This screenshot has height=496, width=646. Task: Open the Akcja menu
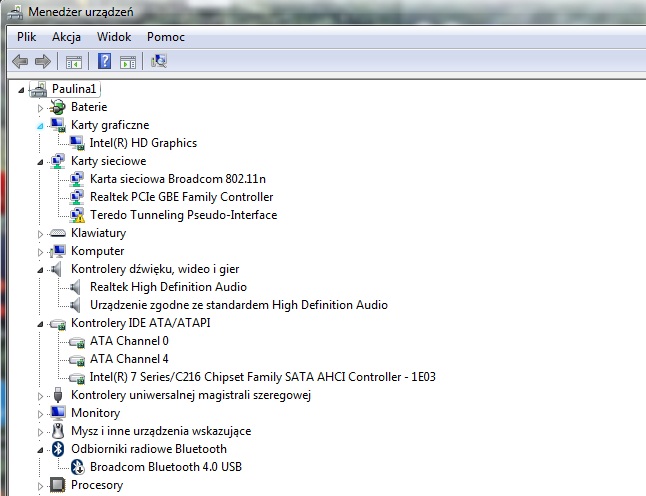[66, 37]
